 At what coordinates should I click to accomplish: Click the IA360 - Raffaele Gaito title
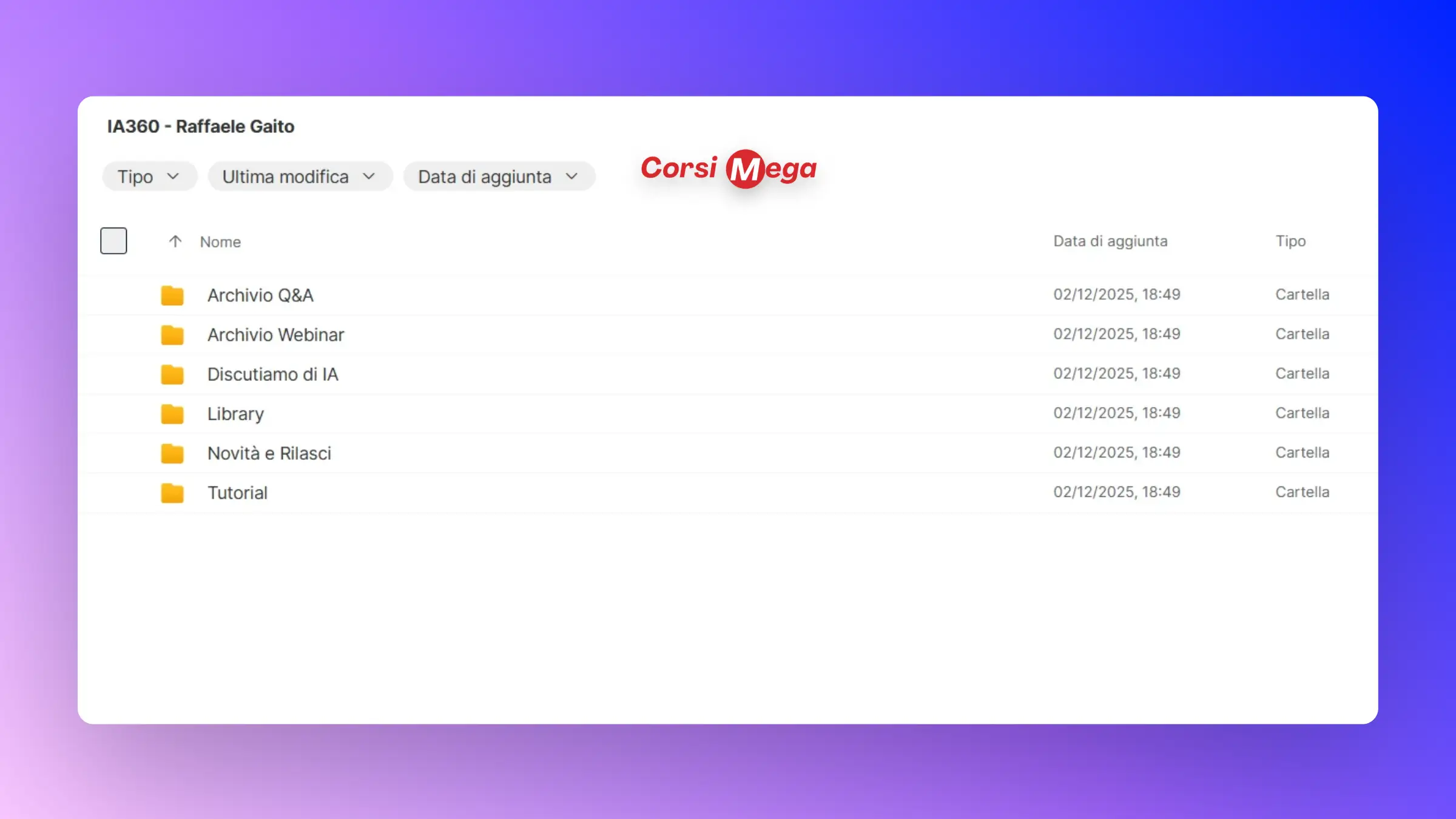tap(201, 126)
